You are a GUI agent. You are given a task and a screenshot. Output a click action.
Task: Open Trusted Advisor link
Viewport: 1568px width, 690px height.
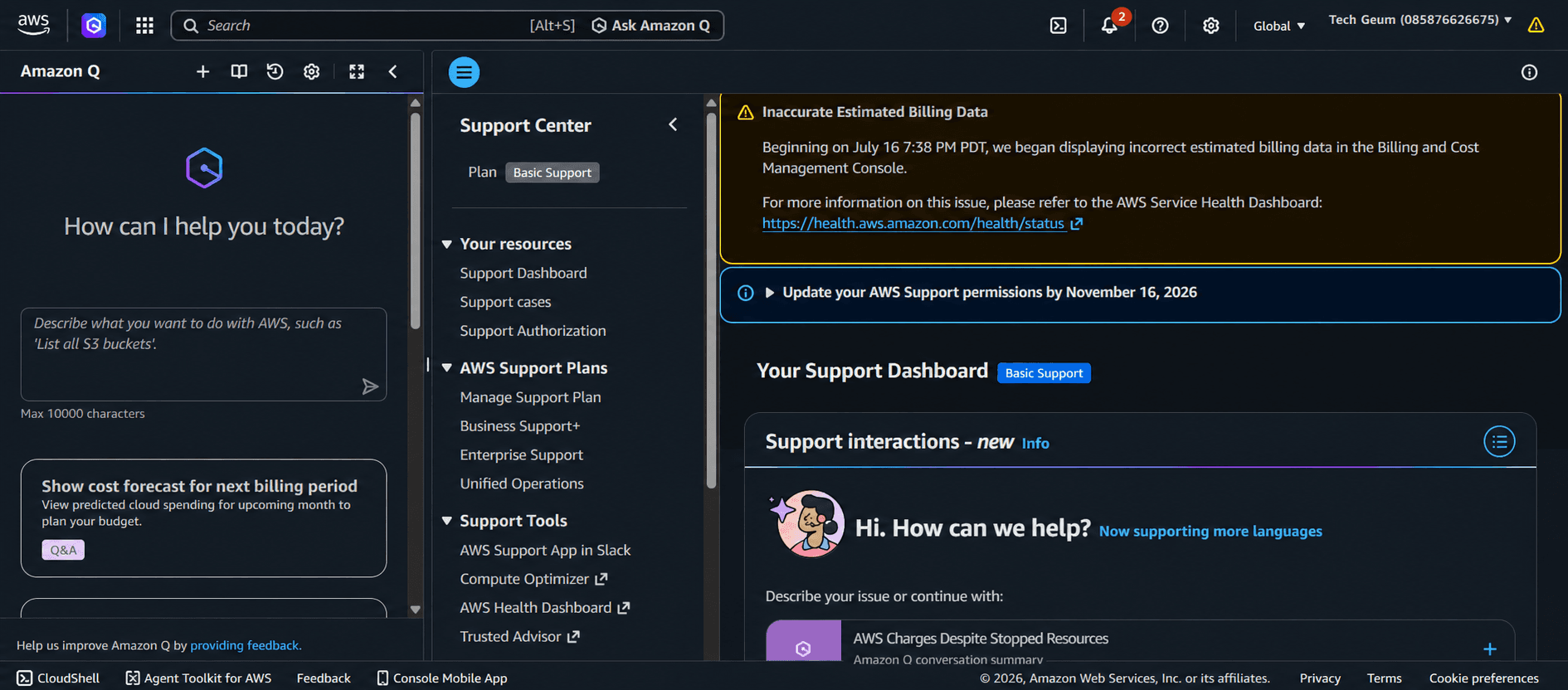[519, 637]
